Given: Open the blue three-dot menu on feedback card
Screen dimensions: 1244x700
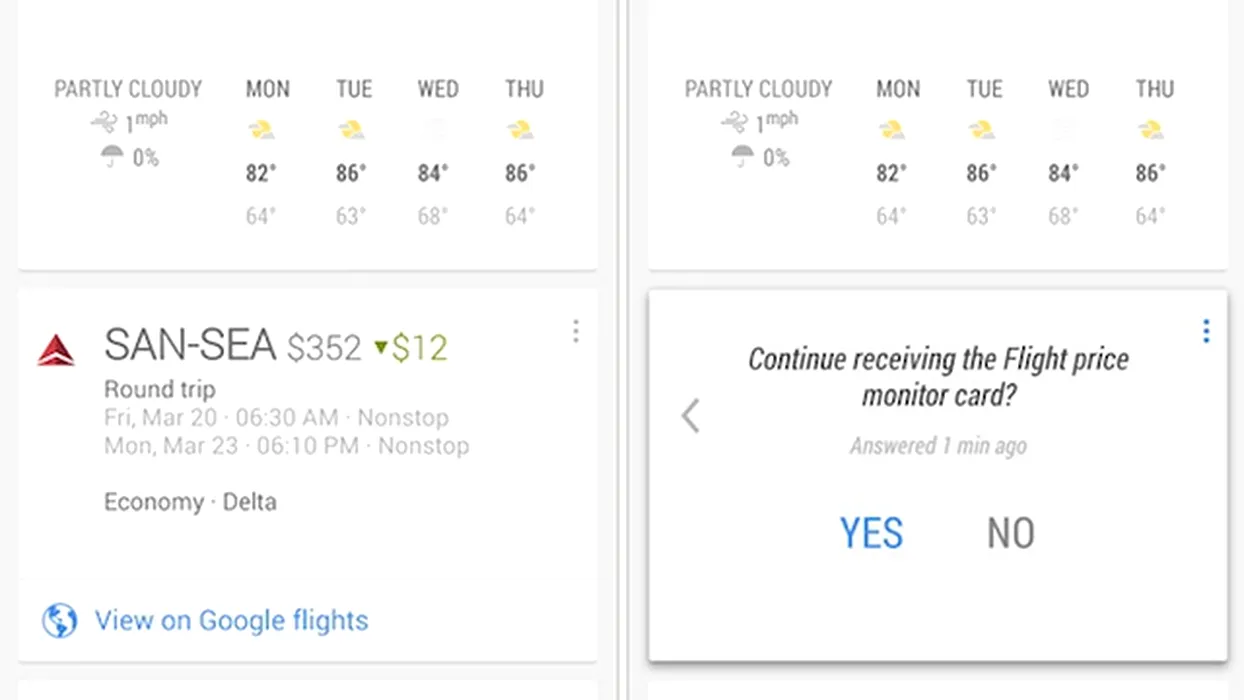Looking at the screenshot, I should (x=1206, y=331).
